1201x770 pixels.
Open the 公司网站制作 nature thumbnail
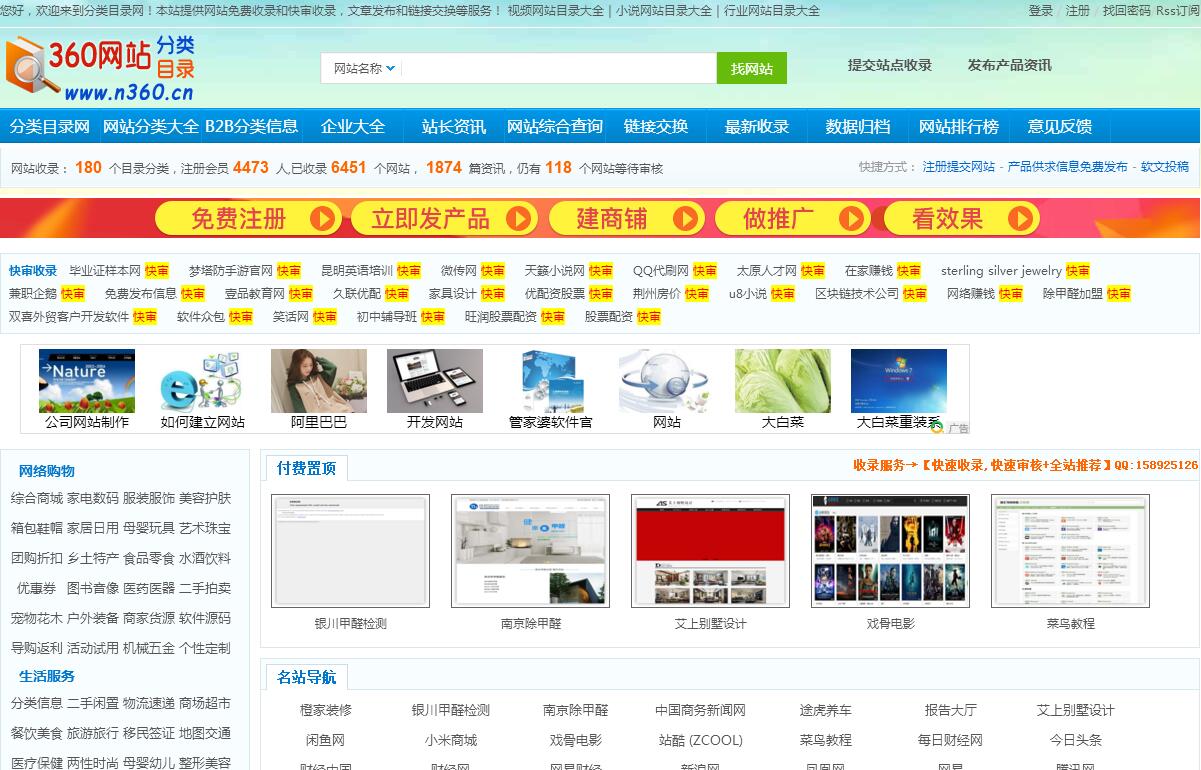(x=87, y=381)
